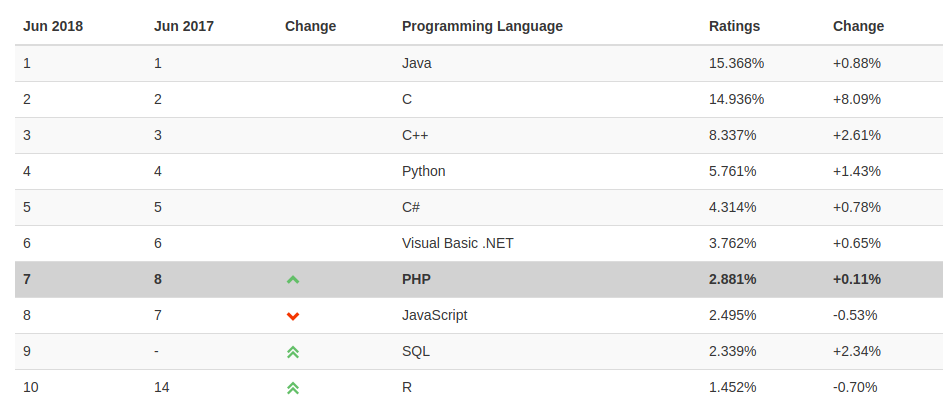This screenshot has width=951, height=404.
Task: Select the 'Visual Basic .NET' cell
Action: (x=458, y=243)
